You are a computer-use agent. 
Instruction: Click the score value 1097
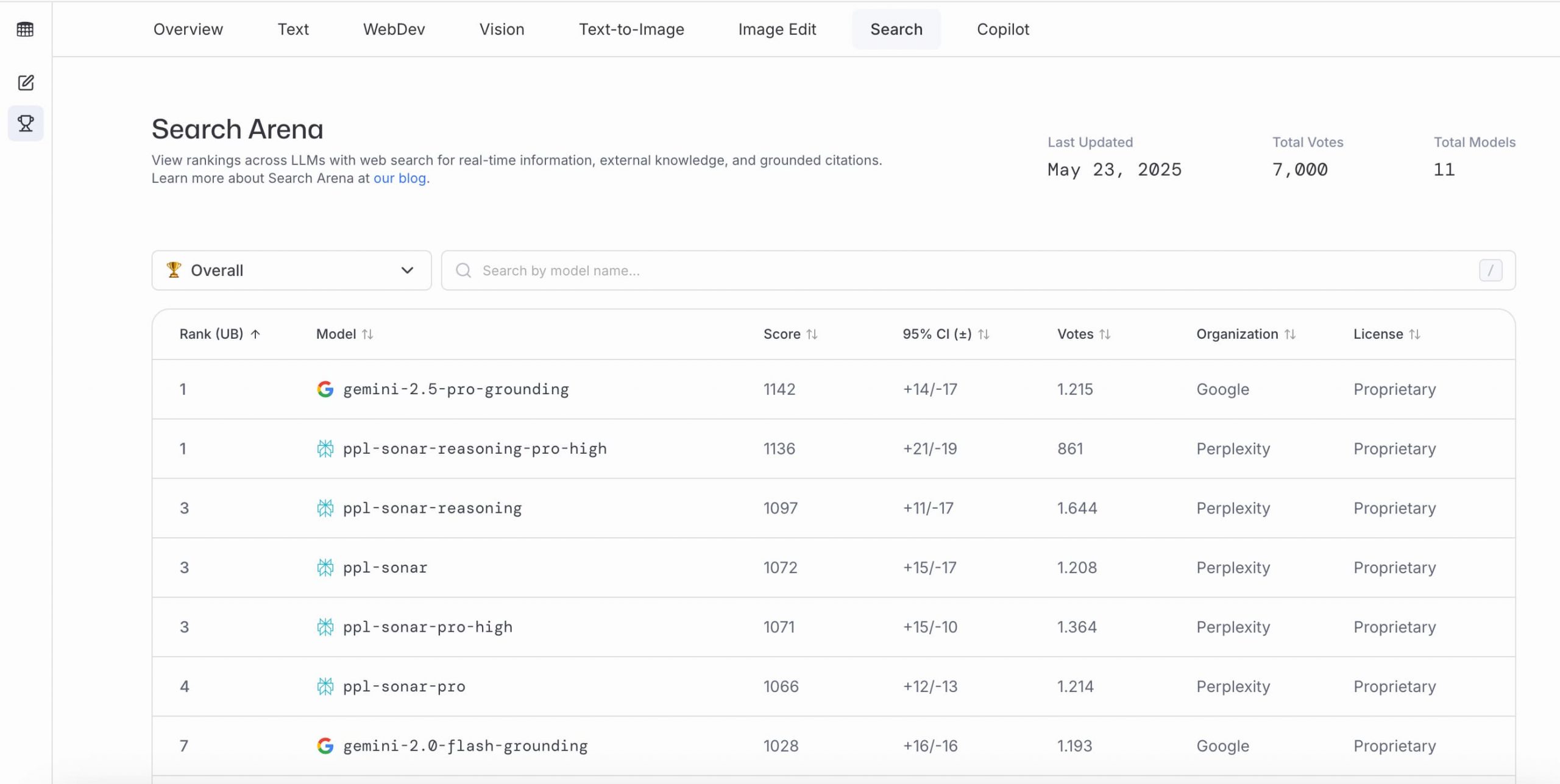781,508
